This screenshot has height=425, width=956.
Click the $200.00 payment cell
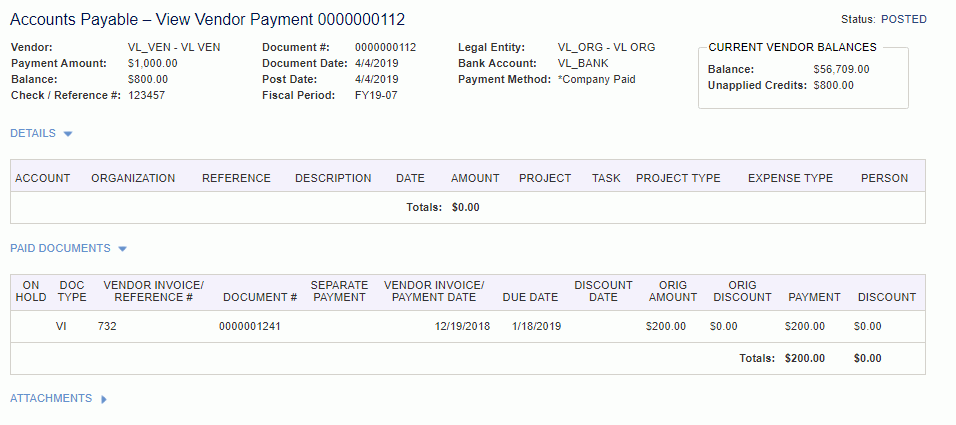pyautogui.click(x=806, y=327)
